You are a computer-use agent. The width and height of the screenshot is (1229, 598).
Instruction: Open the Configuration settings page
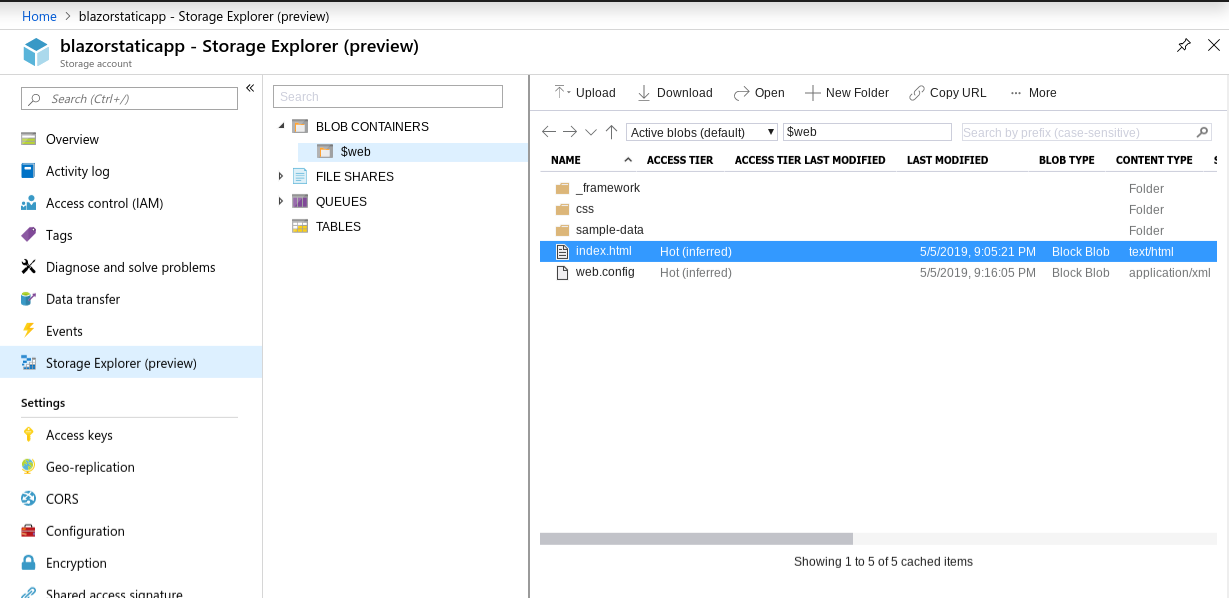pos(85,531)
